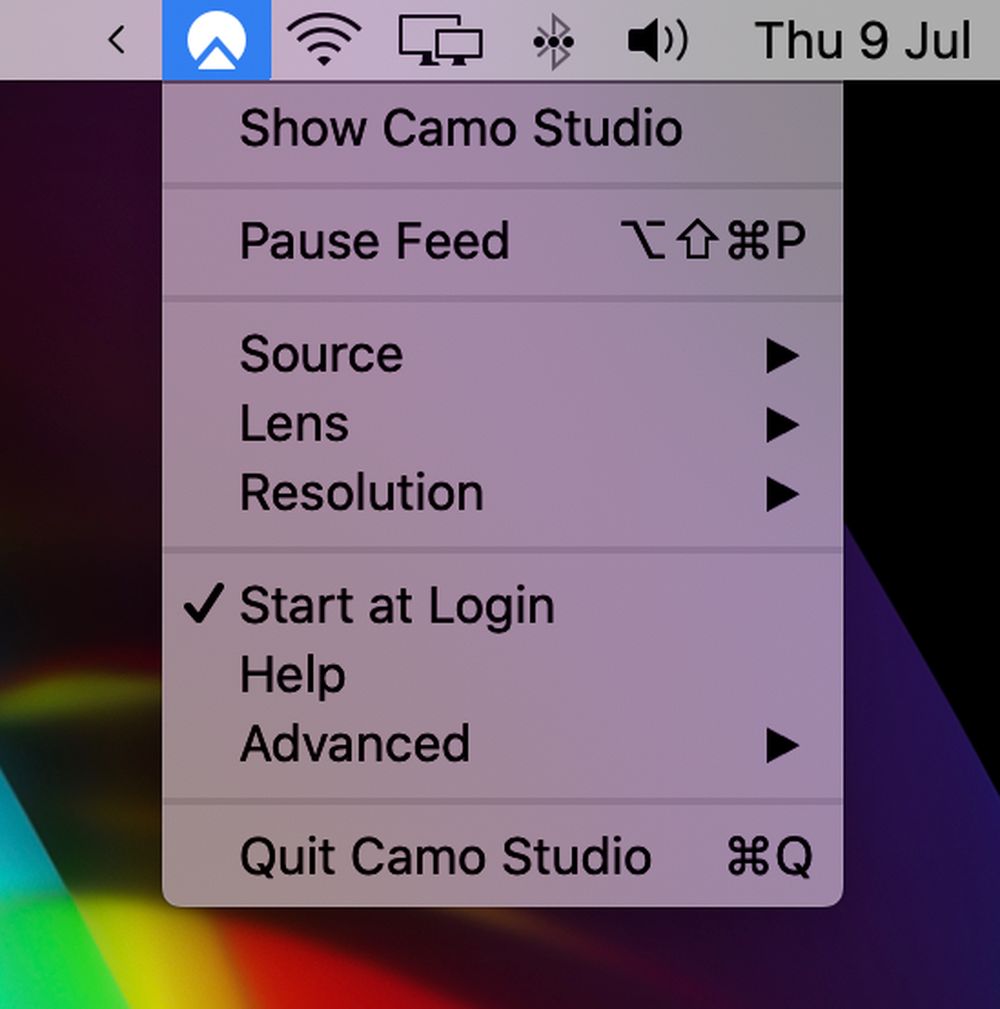Expand the Advanced submenu arrow
Image resolution: width=1000 pixels, height=1009 pixels.
[x=782, y=746]
